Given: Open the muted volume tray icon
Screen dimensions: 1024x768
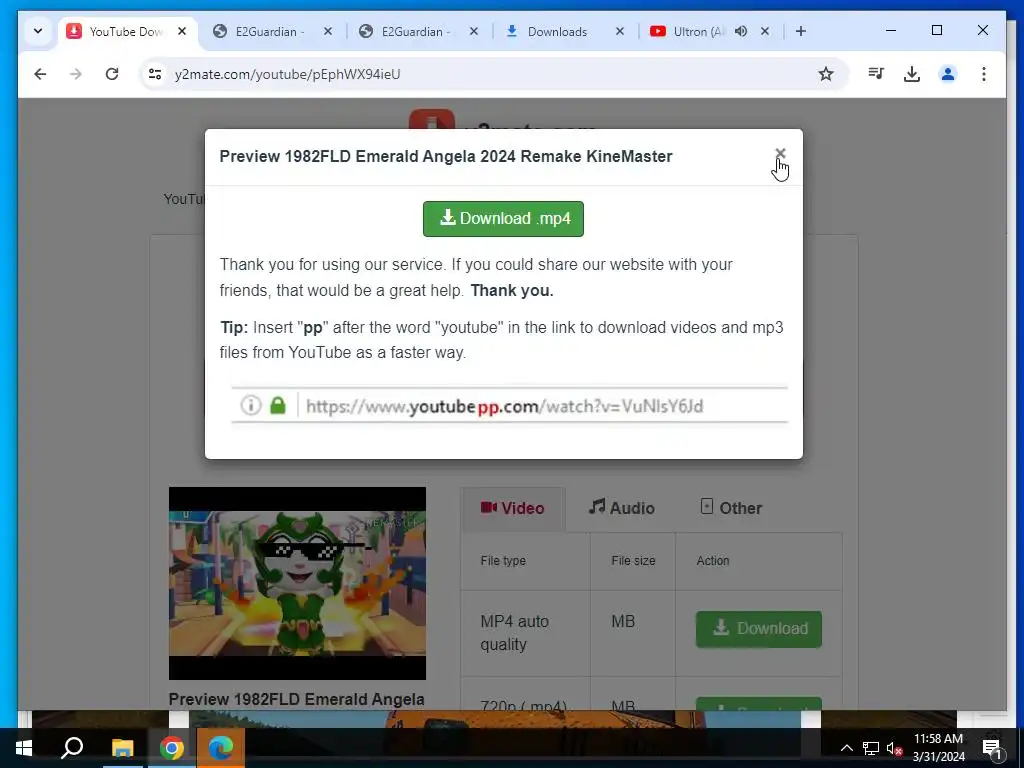Looking at the screenshot, I should tap(894, 748).
